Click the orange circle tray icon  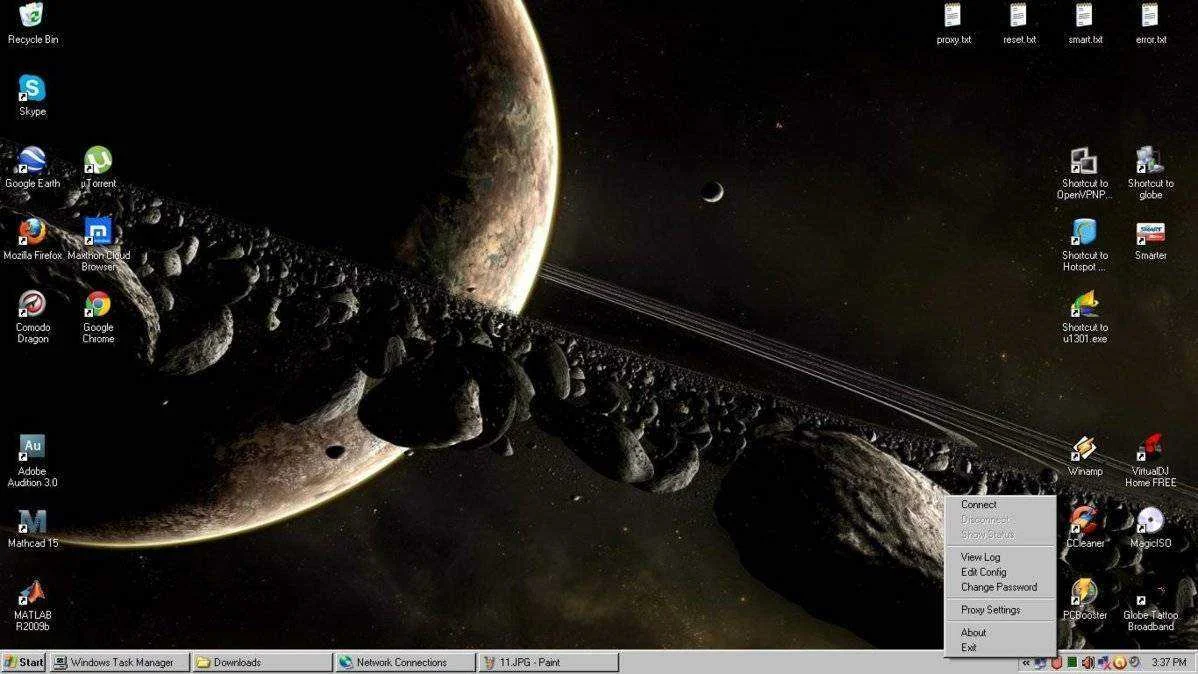click(1119, 663)
